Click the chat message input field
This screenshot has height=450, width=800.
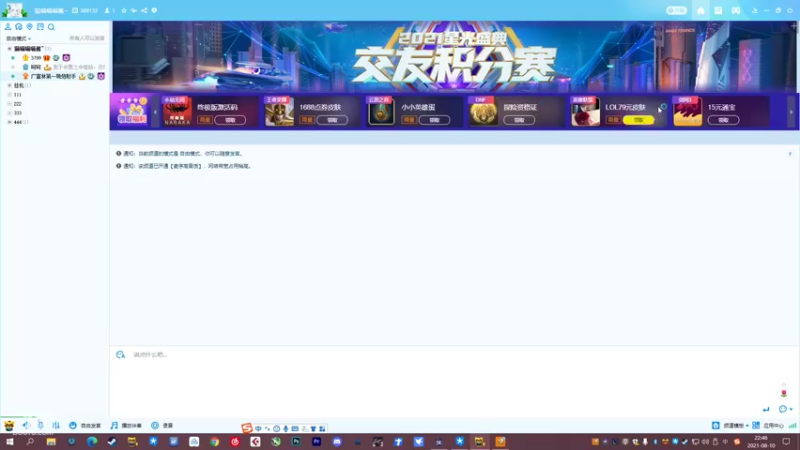454,378
